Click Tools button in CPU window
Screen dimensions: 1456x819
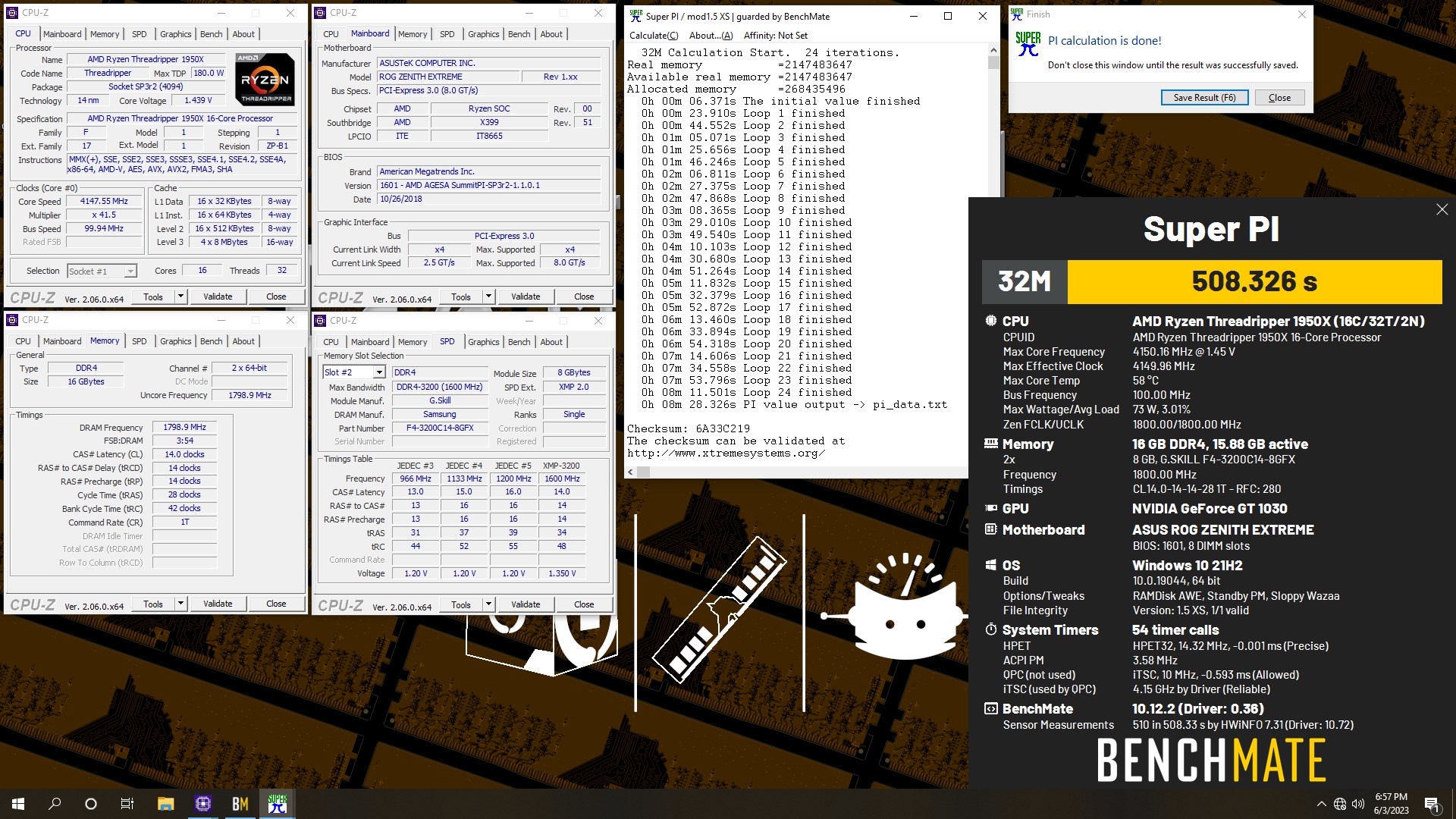click(x=153, y=297)
